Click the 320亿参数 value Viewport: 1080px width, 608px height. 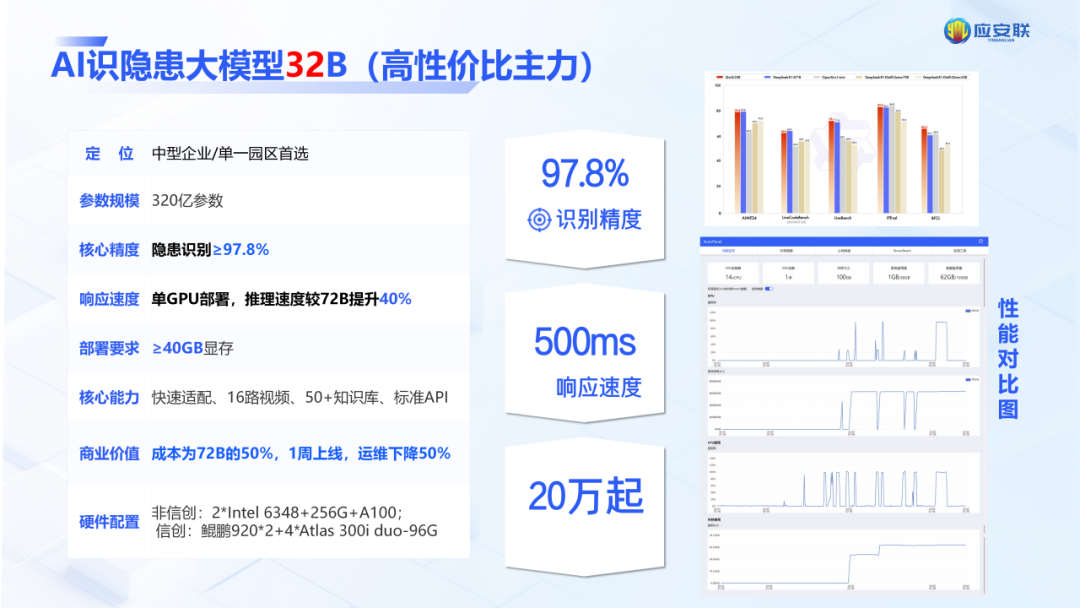point(187,200)
